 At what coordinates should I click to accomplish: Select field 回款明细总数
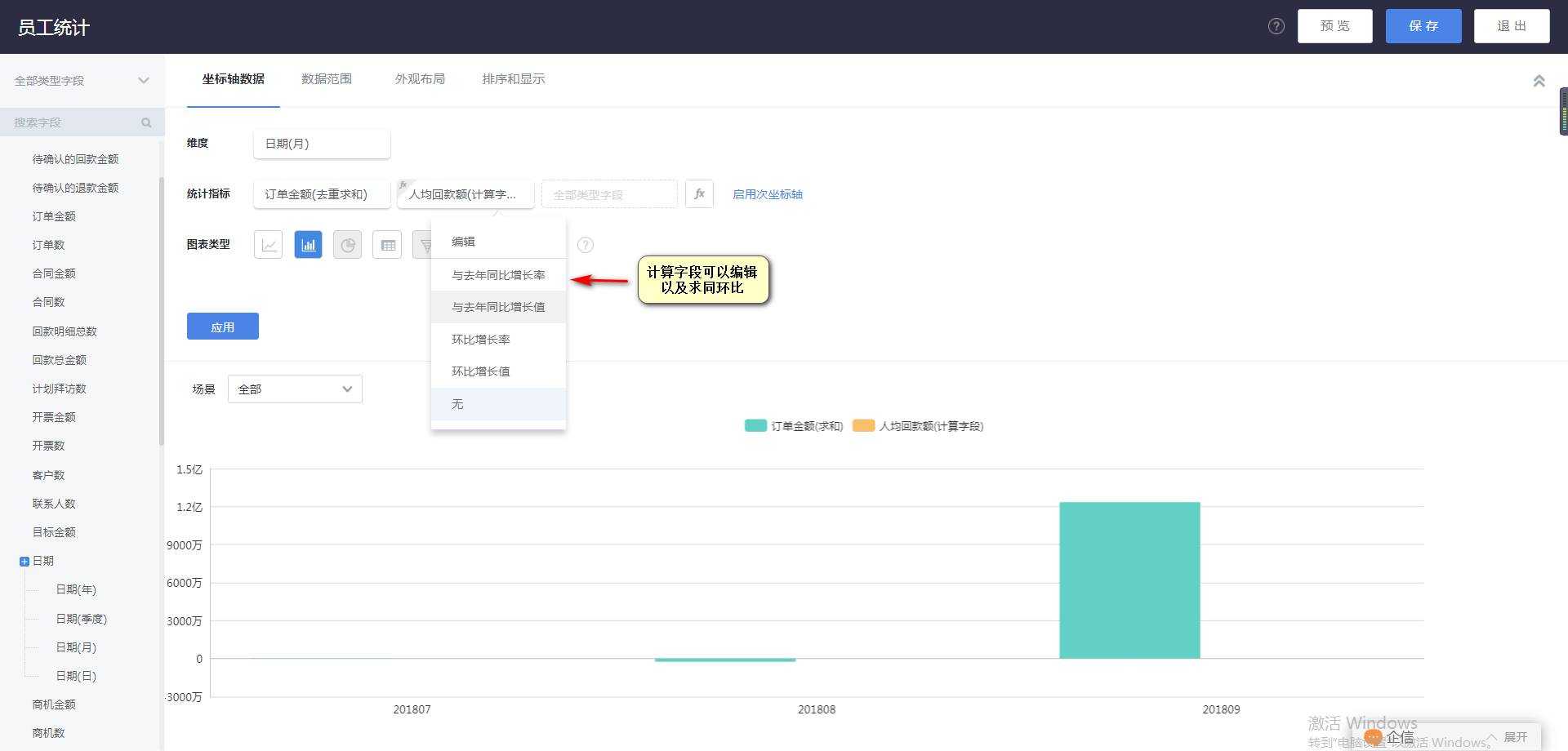tap(65, 331)
